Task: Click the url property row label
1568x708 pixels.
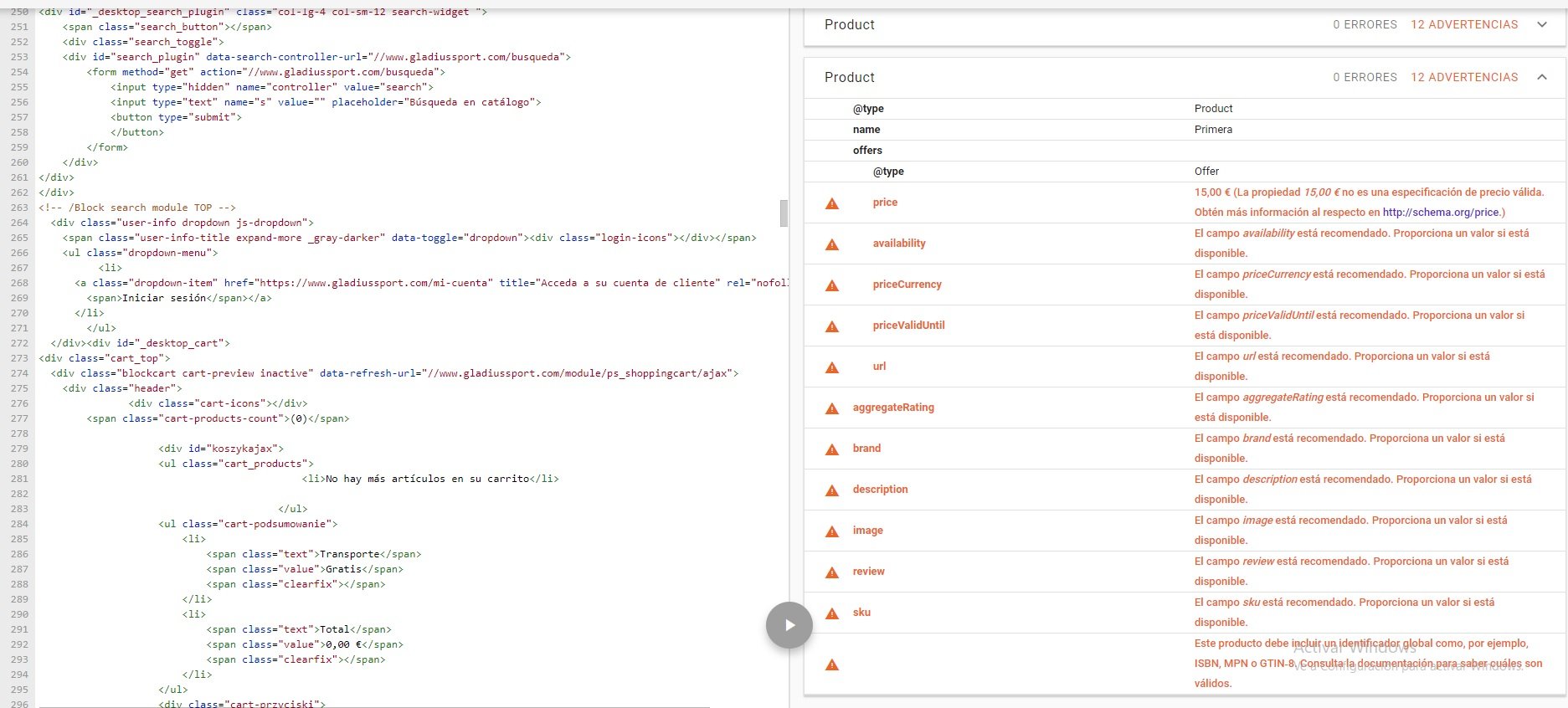Action: [x=879, y=367]
